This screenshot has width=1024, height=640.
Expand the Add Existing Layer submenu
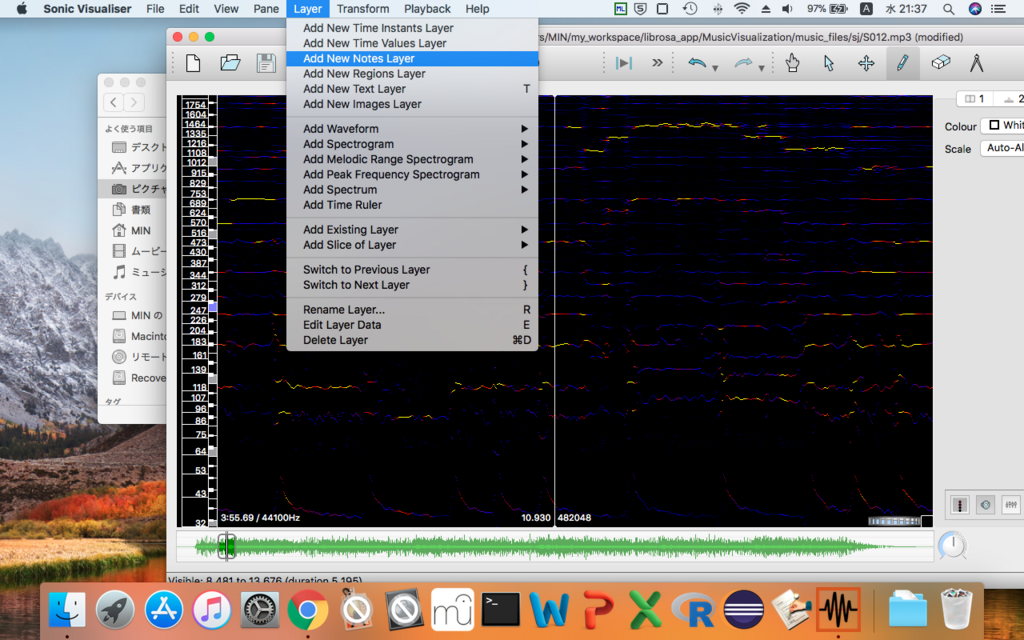(412, 229)
